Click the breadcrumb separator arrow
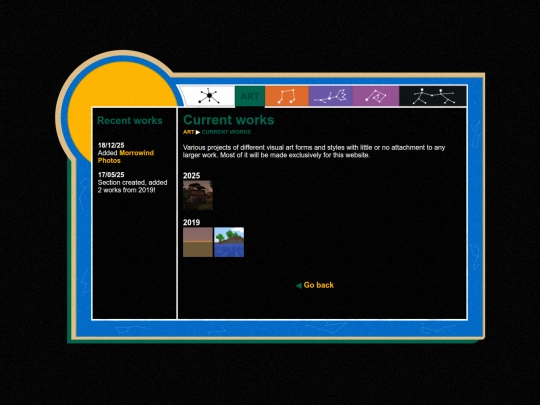The height and width of the screenshot is (405, 540). click(198, 132)
